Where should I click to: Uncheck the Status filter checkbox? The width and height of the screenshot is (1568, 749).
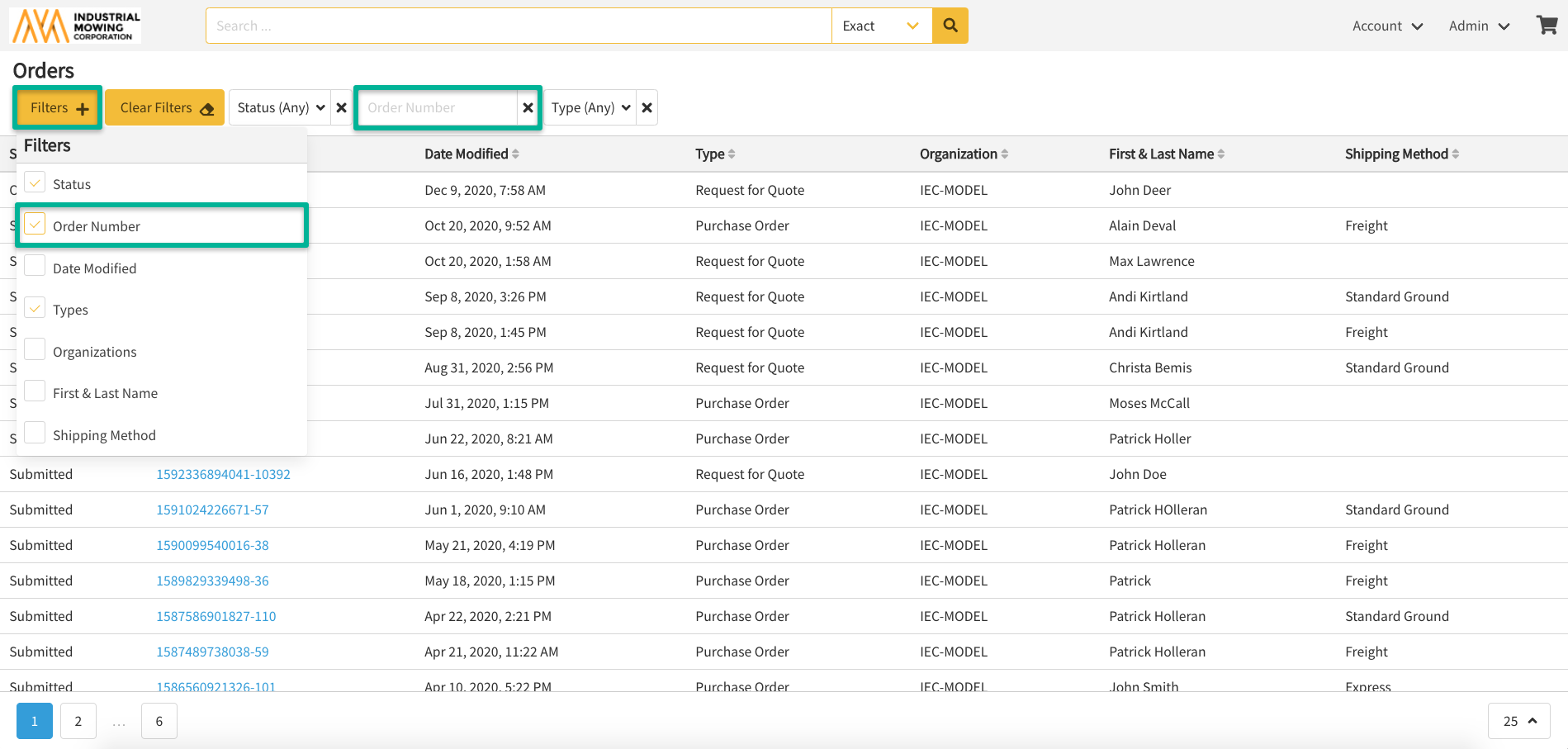pos(35,183)
